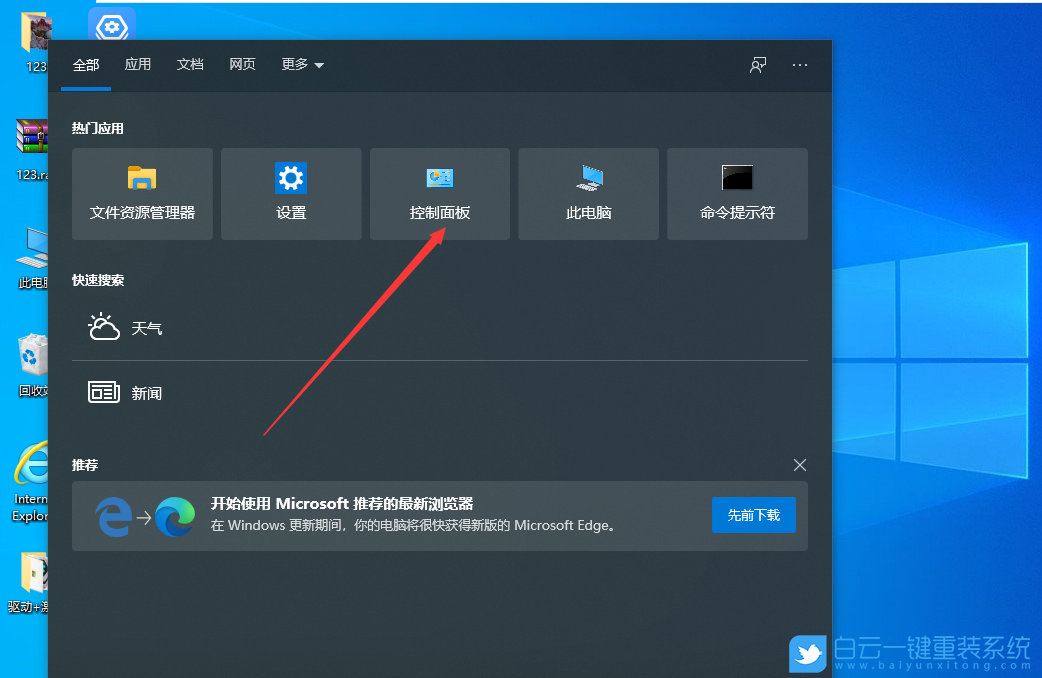Viewport: 1042px width, 678px height.
Task: Open the 设置 app tile
Action: (x=291, y=193)
